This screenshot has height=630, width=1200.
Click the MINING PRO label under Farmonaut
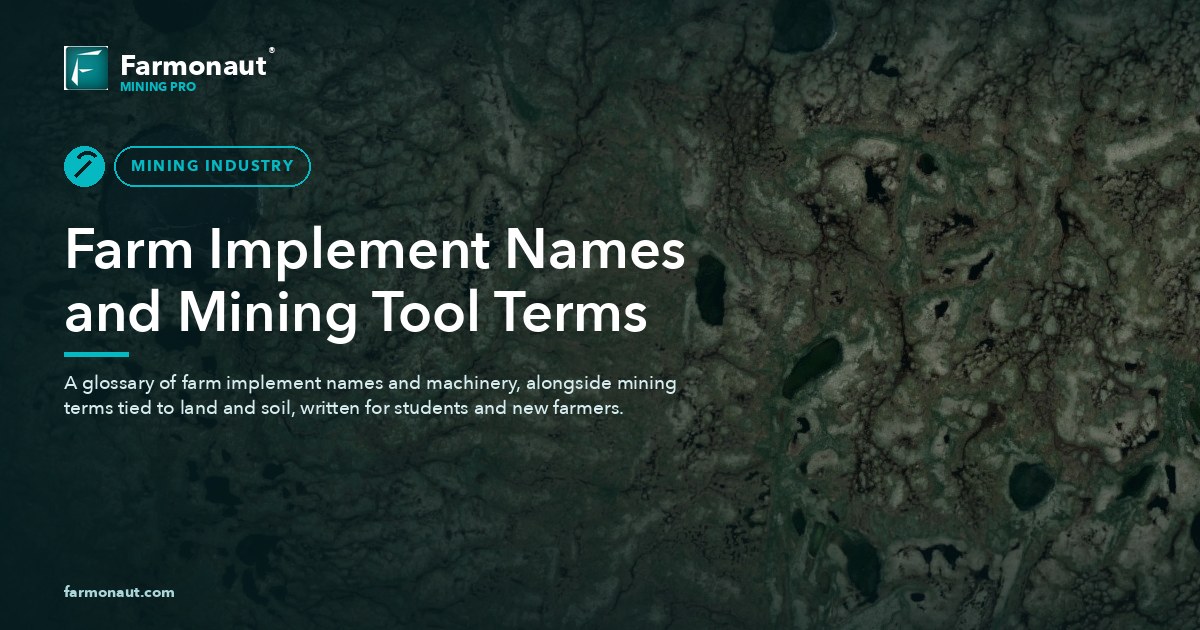[x=158, y=87]
